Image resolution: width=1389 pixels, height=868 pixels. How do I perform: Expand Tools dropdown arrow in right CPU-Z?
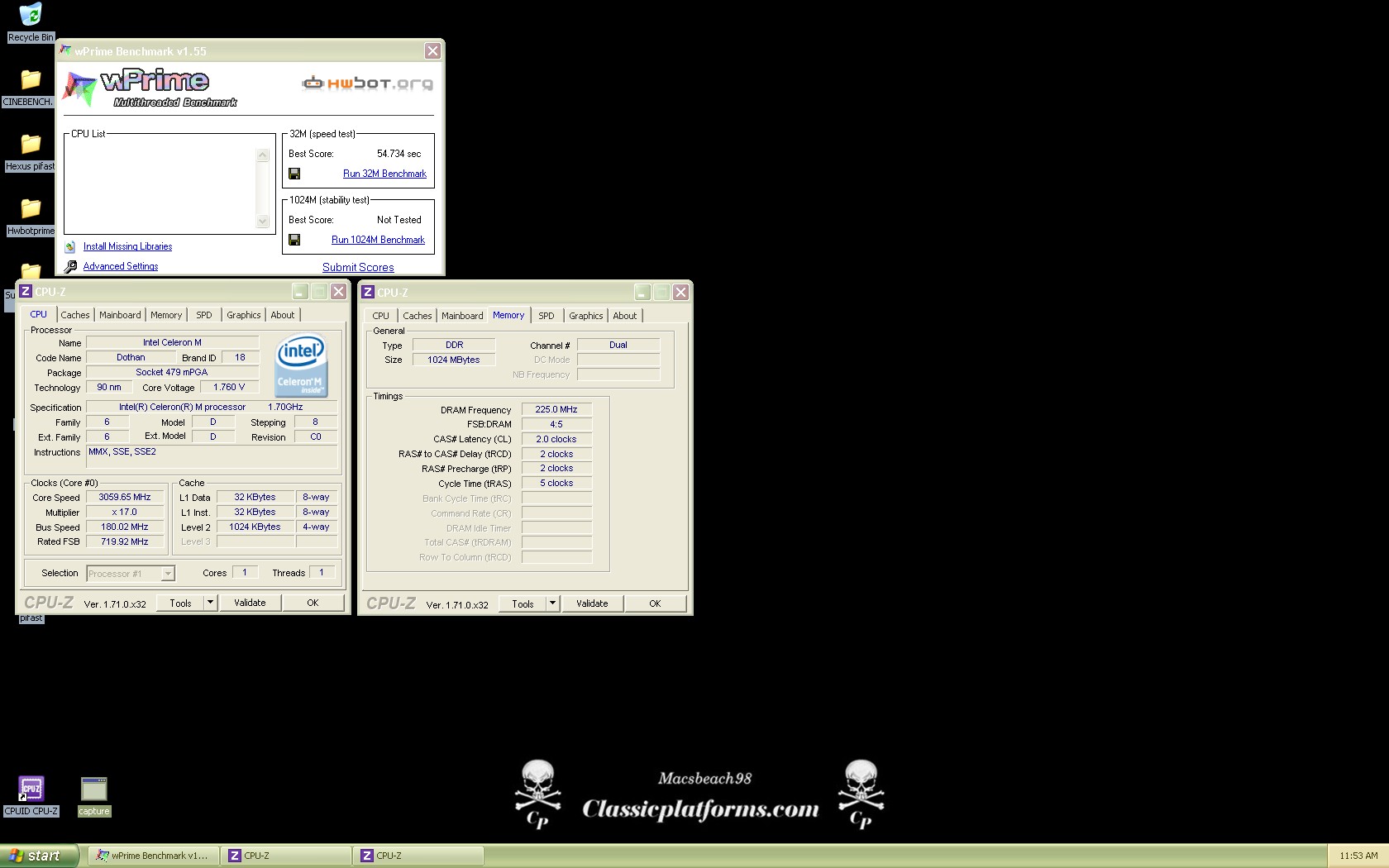pyautogui.click(x=552, y=603)
